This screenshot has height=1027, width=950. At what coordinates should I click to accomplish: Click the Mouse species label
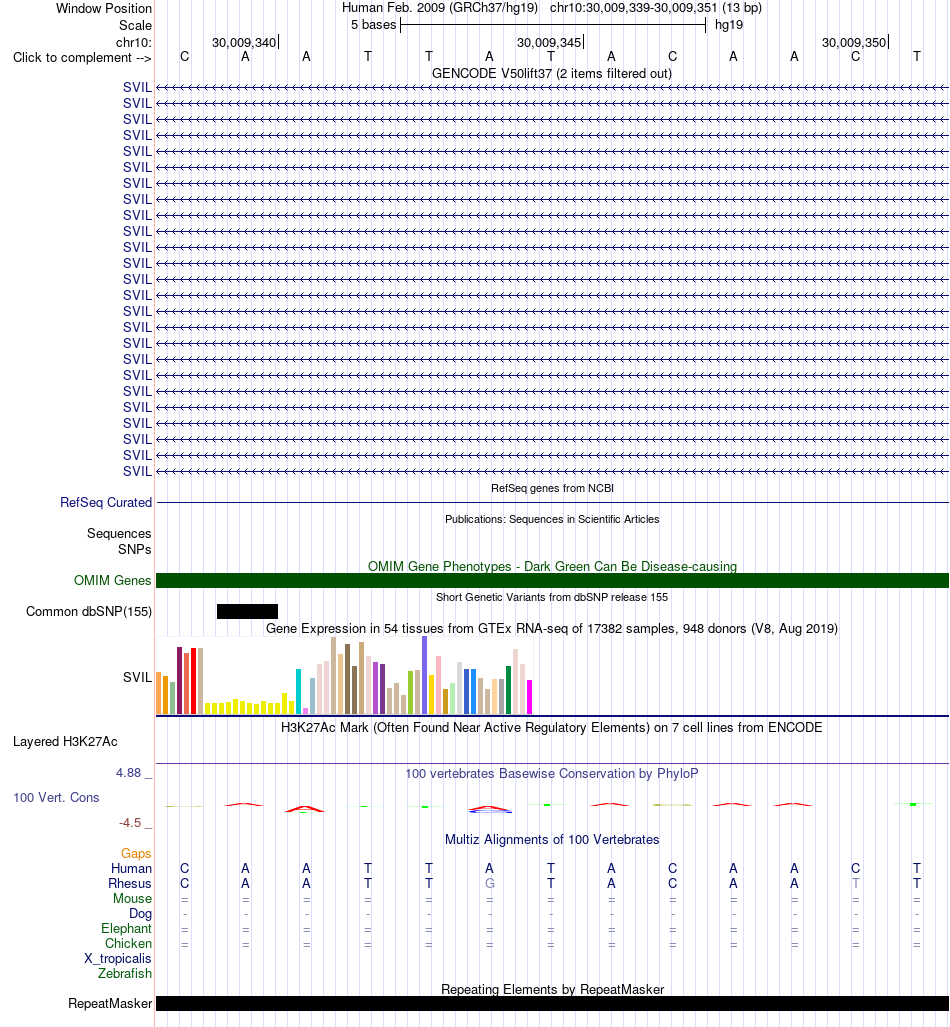coord(132,899)
